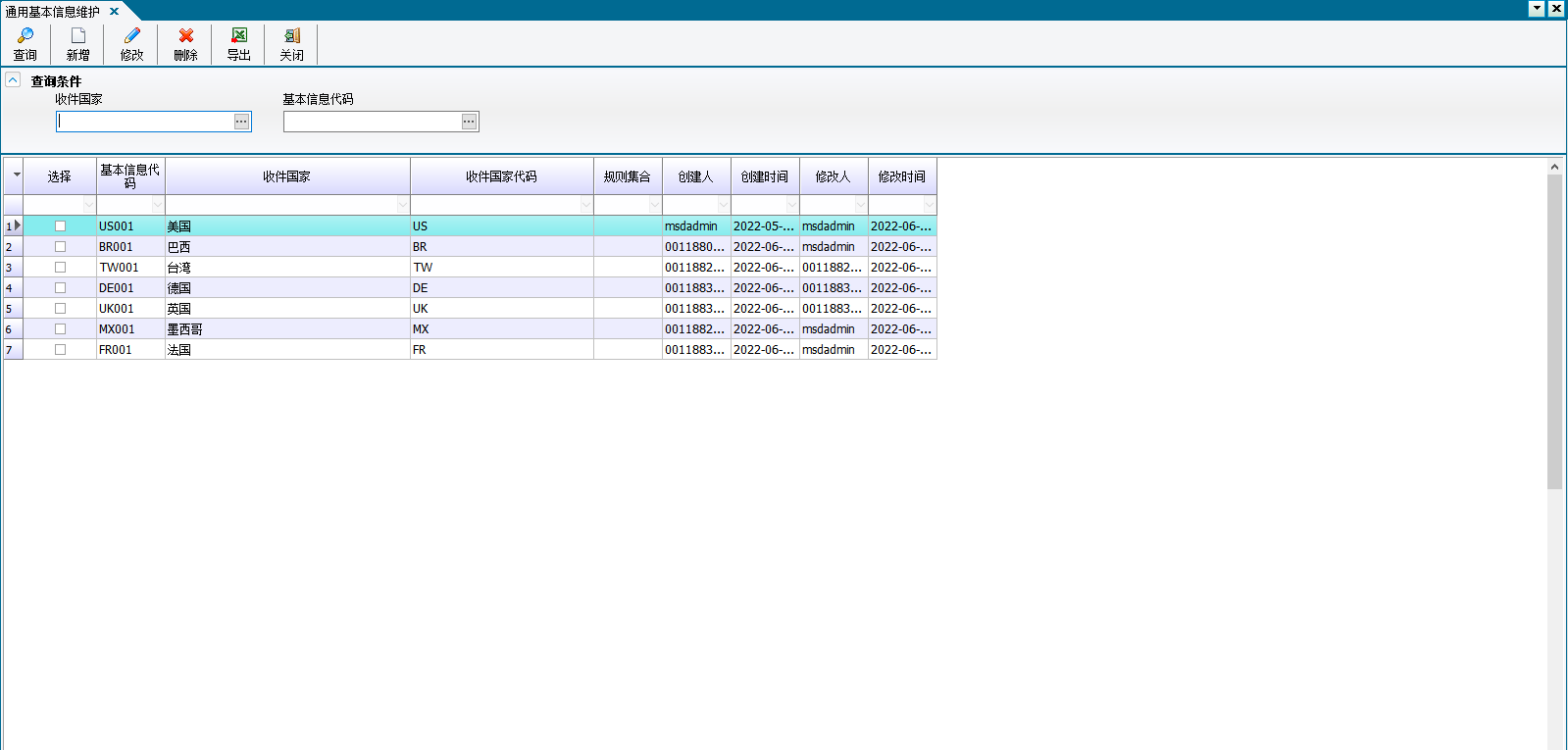Select the cell 巴西

click(287, 247)
